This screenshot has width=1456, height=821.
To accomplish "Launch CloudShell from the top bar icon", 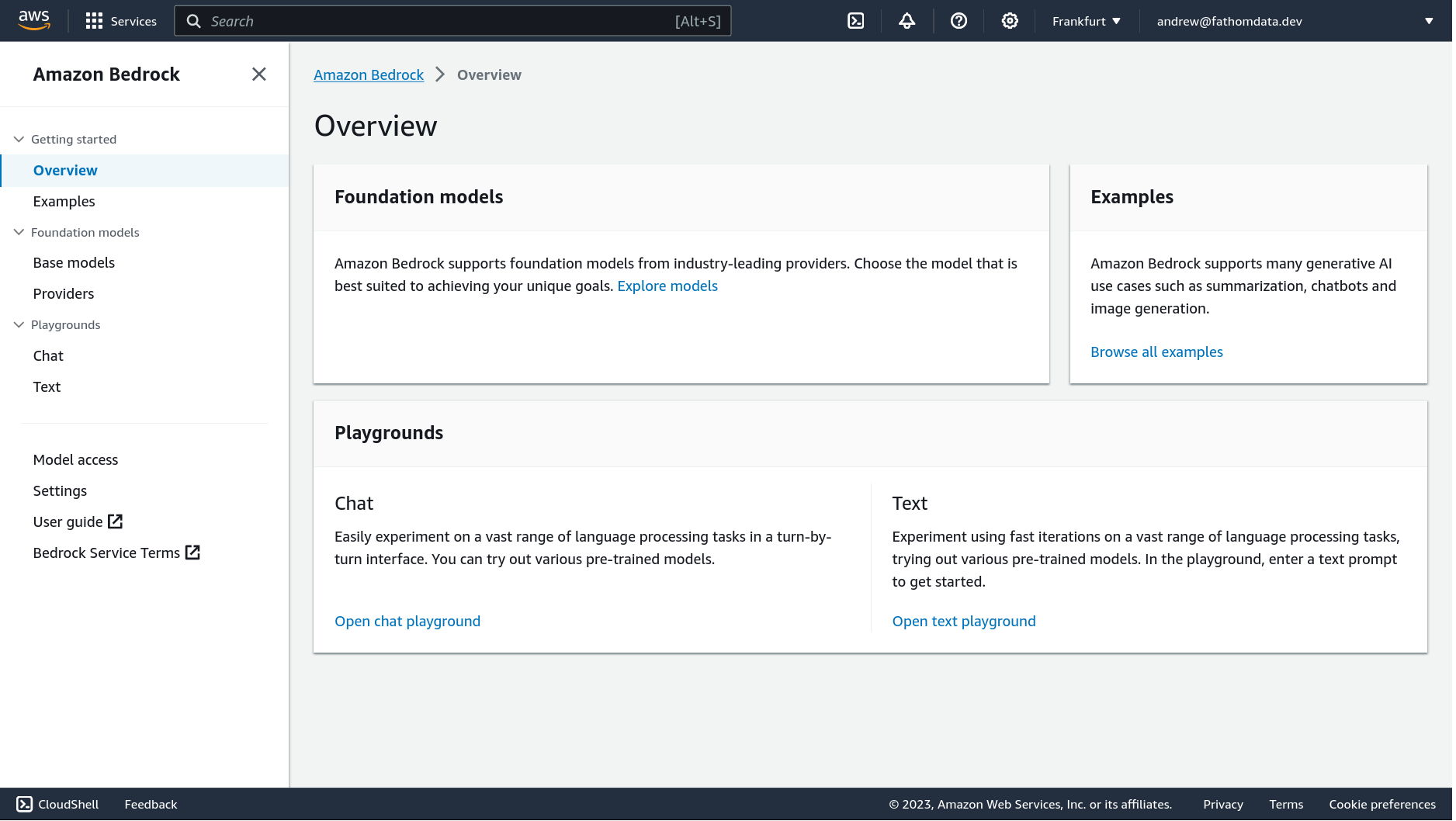I will 855,21.
